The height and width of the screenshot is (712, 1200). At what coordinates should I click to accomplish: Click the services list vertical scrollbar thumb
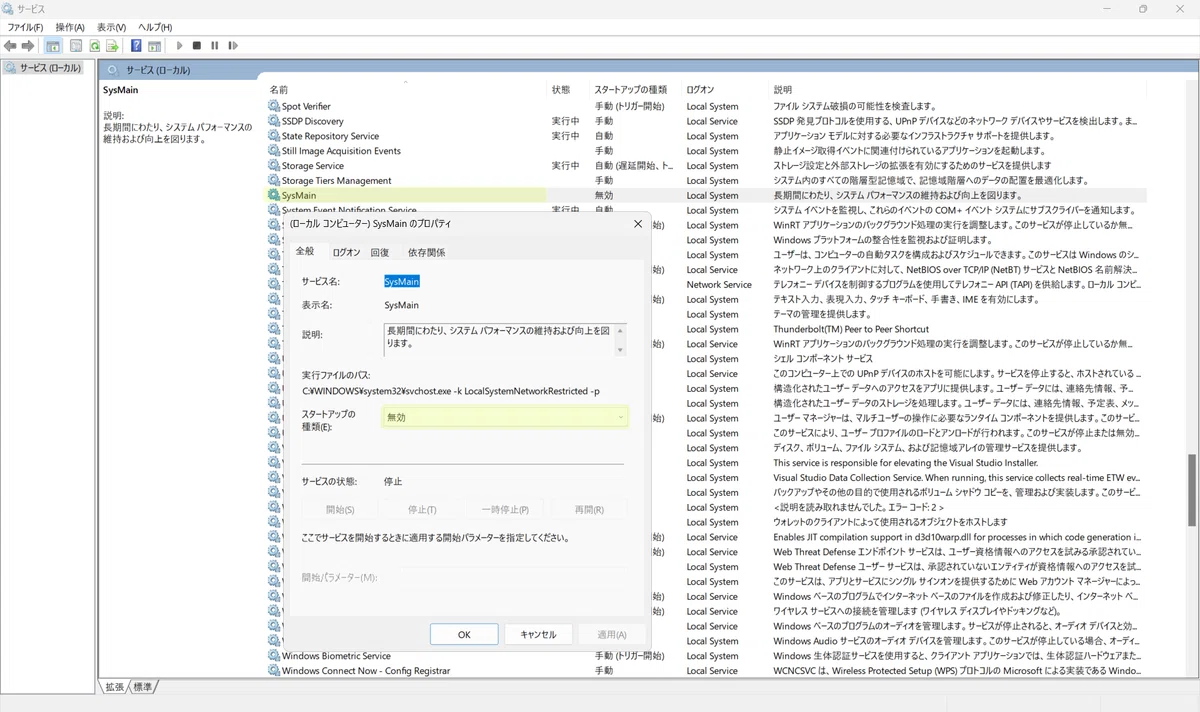point(1190,488)
